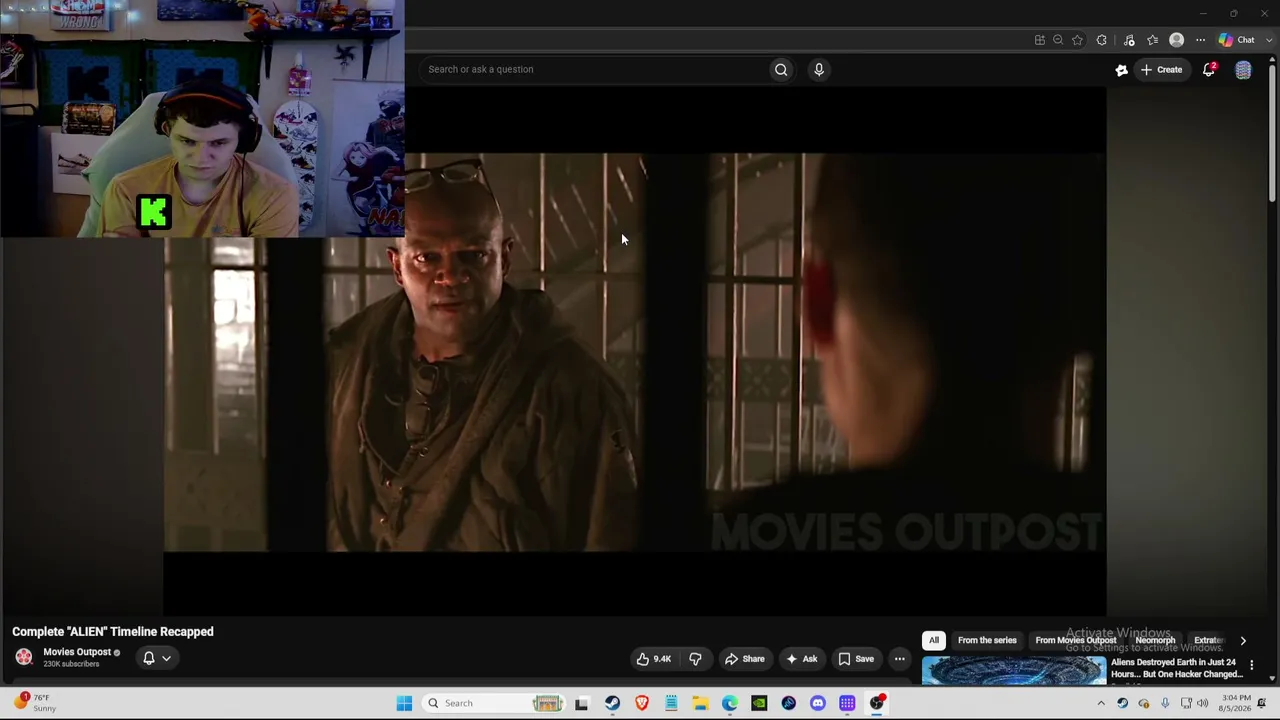This screenshot has height=720, width=1280.
Task: Open browser Settings and more ellipsis
Action: pyautogui.click(x=1200, y=40)
